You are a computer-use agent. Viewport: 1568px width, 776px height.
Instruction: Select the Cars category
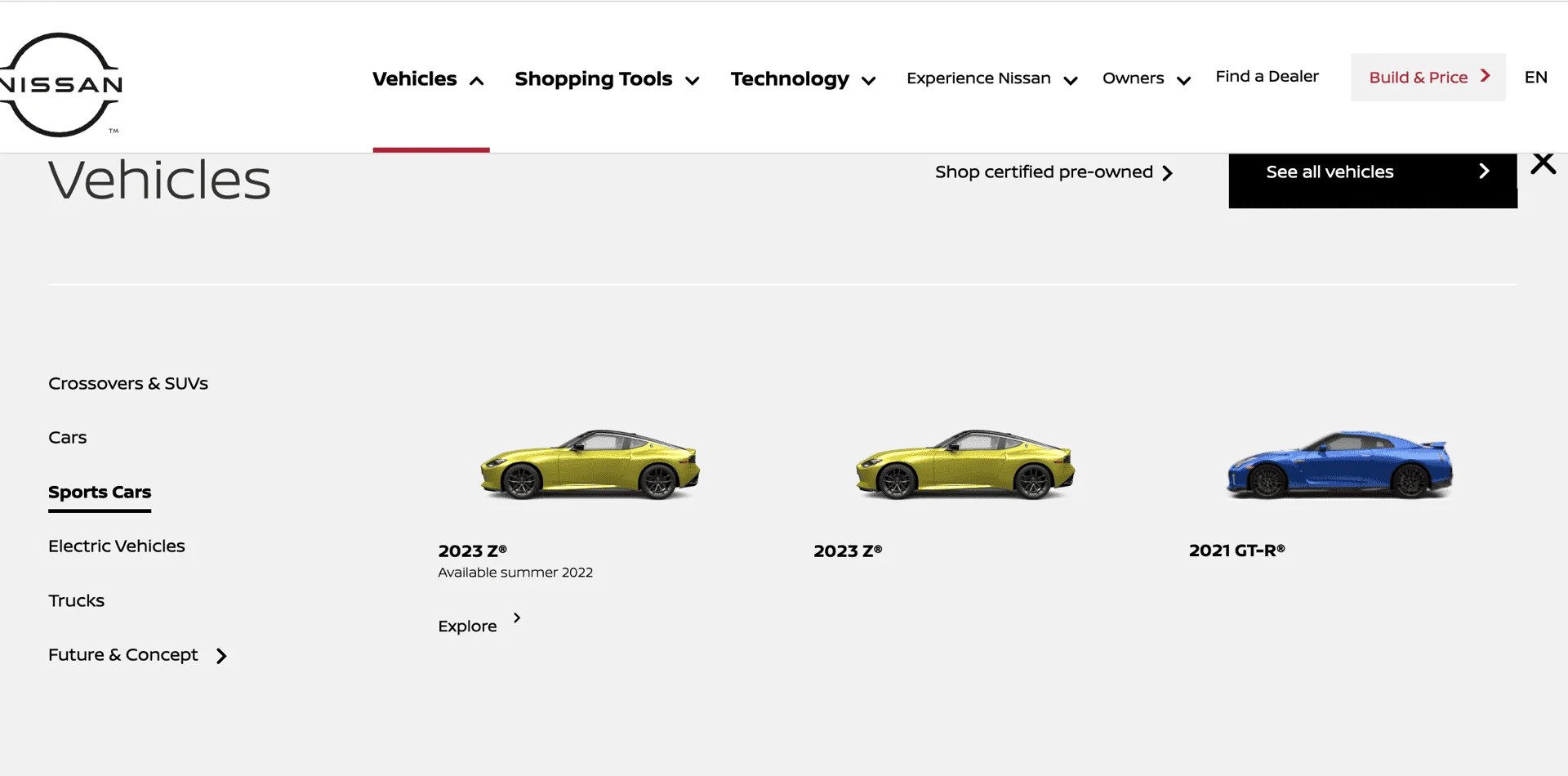(67, 437)
